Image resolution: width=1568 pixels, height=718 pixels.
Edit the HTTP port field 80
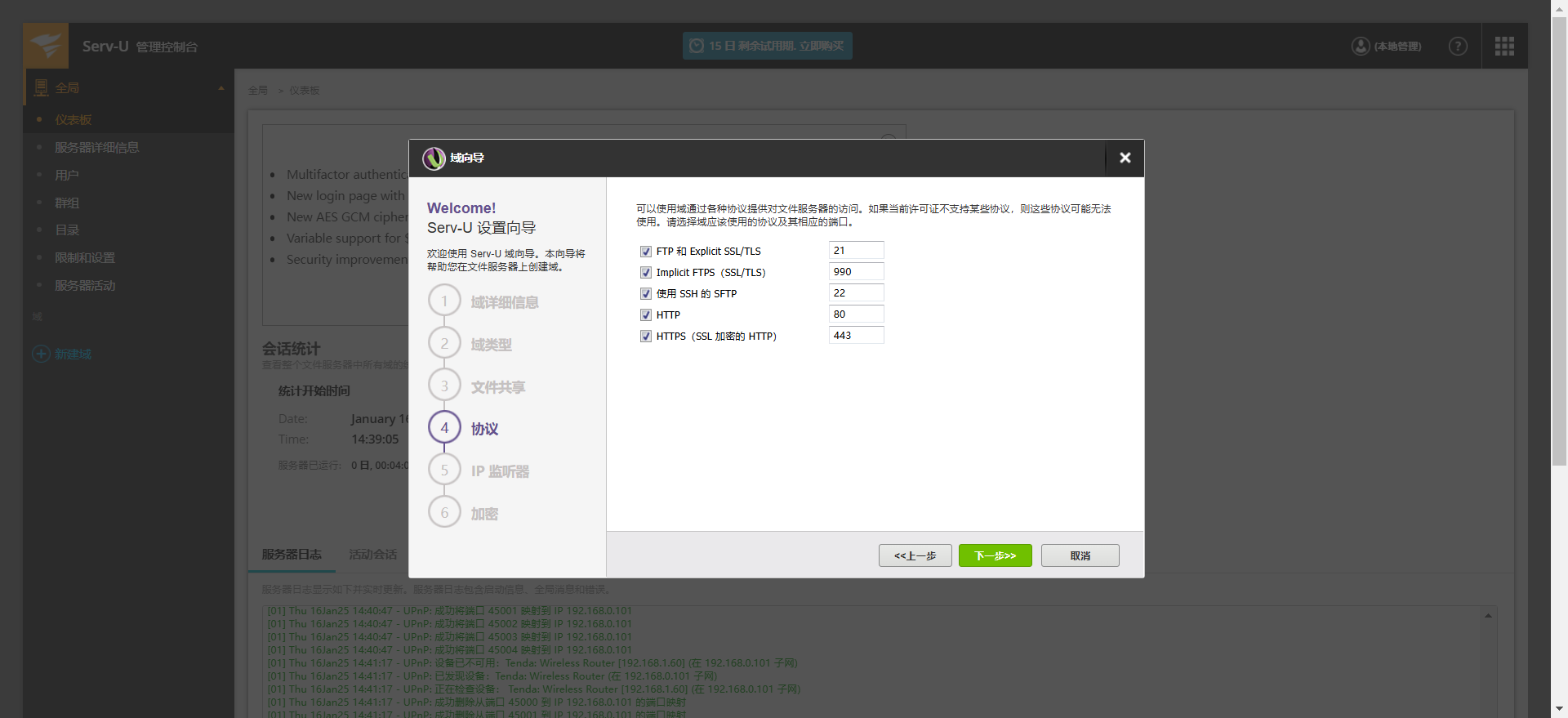856,314
